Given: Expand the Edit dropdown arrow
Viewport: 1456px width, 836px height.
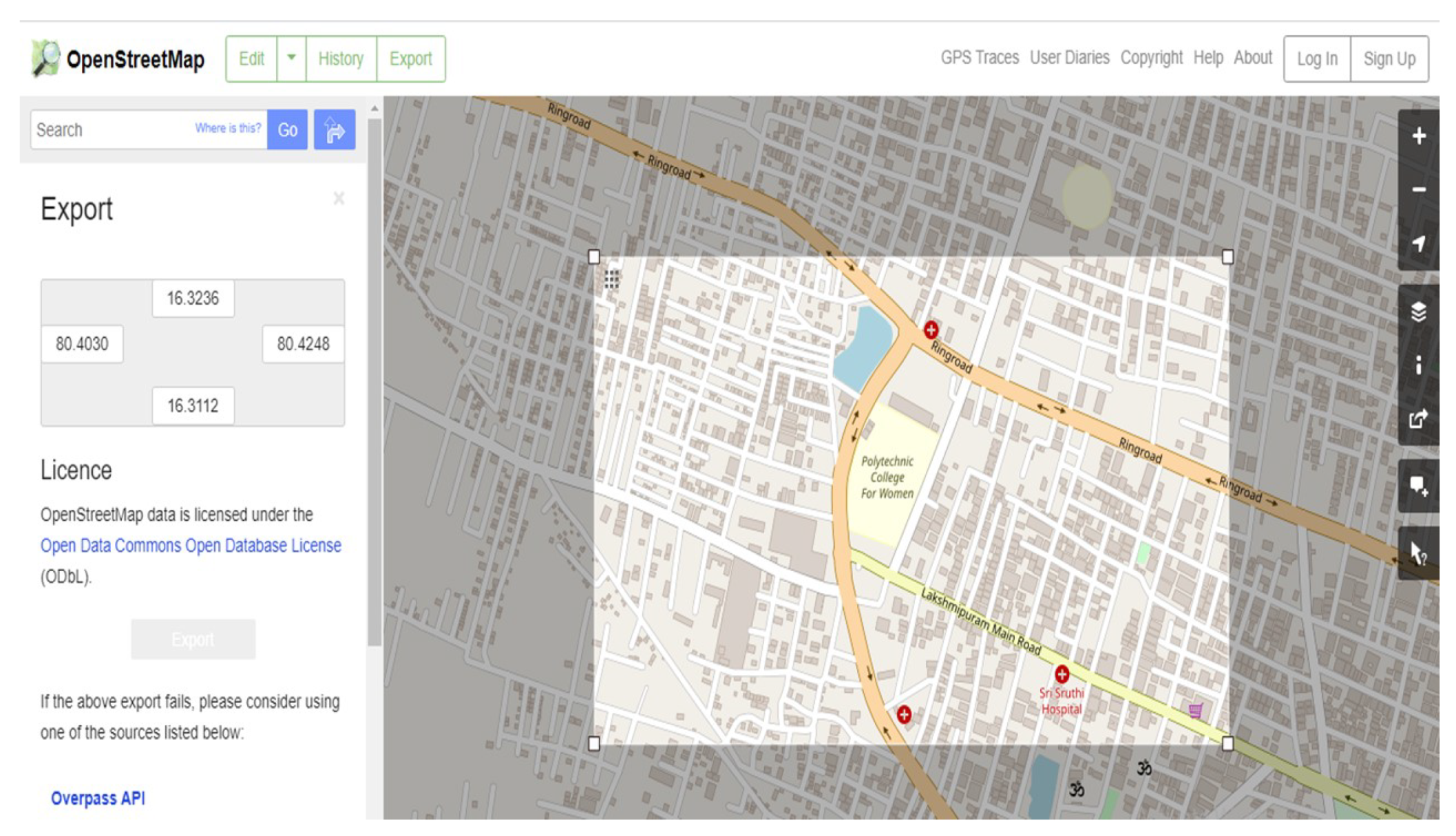Looking at the screenshot, I should coord(291,58).
